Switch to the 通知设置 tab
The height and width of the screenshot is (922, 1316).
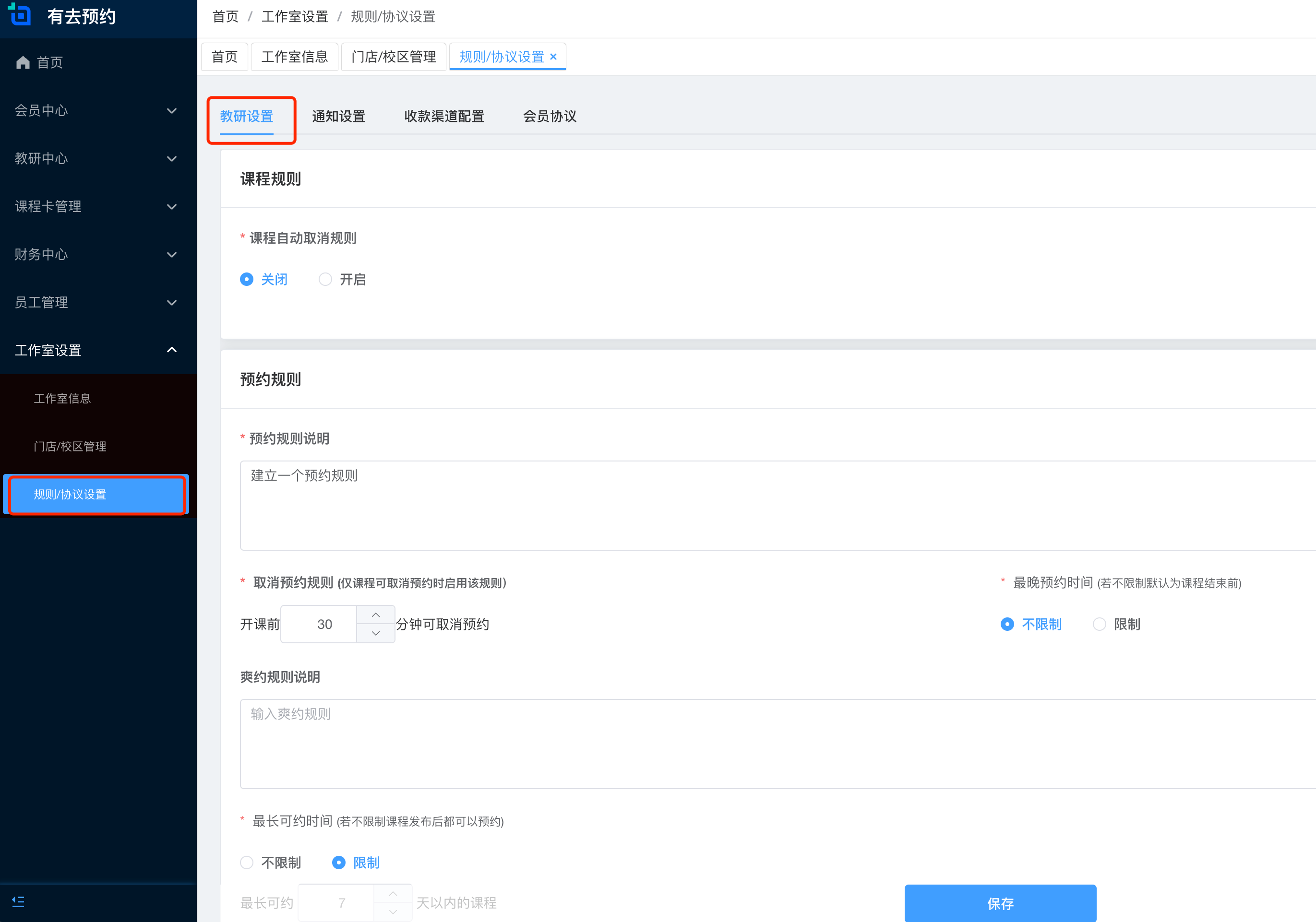[339, 116]
